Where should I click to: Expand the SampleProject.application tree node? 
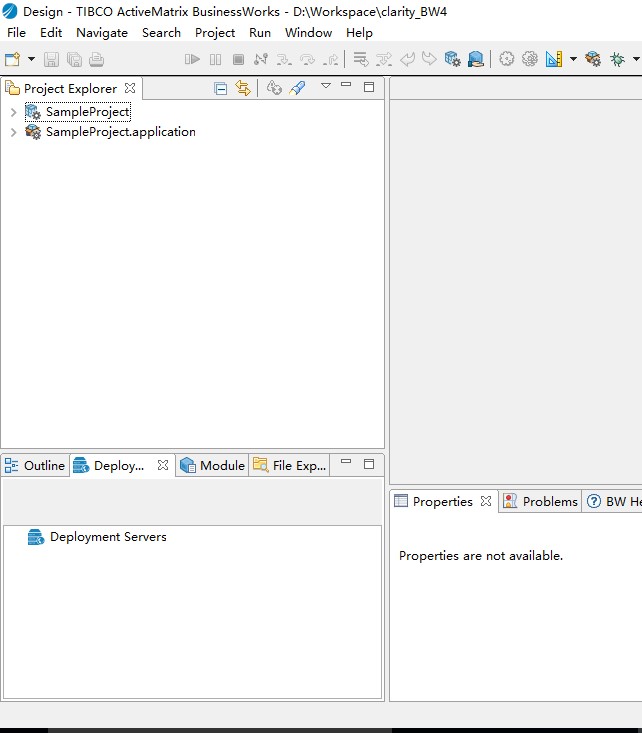click(14, 132)
